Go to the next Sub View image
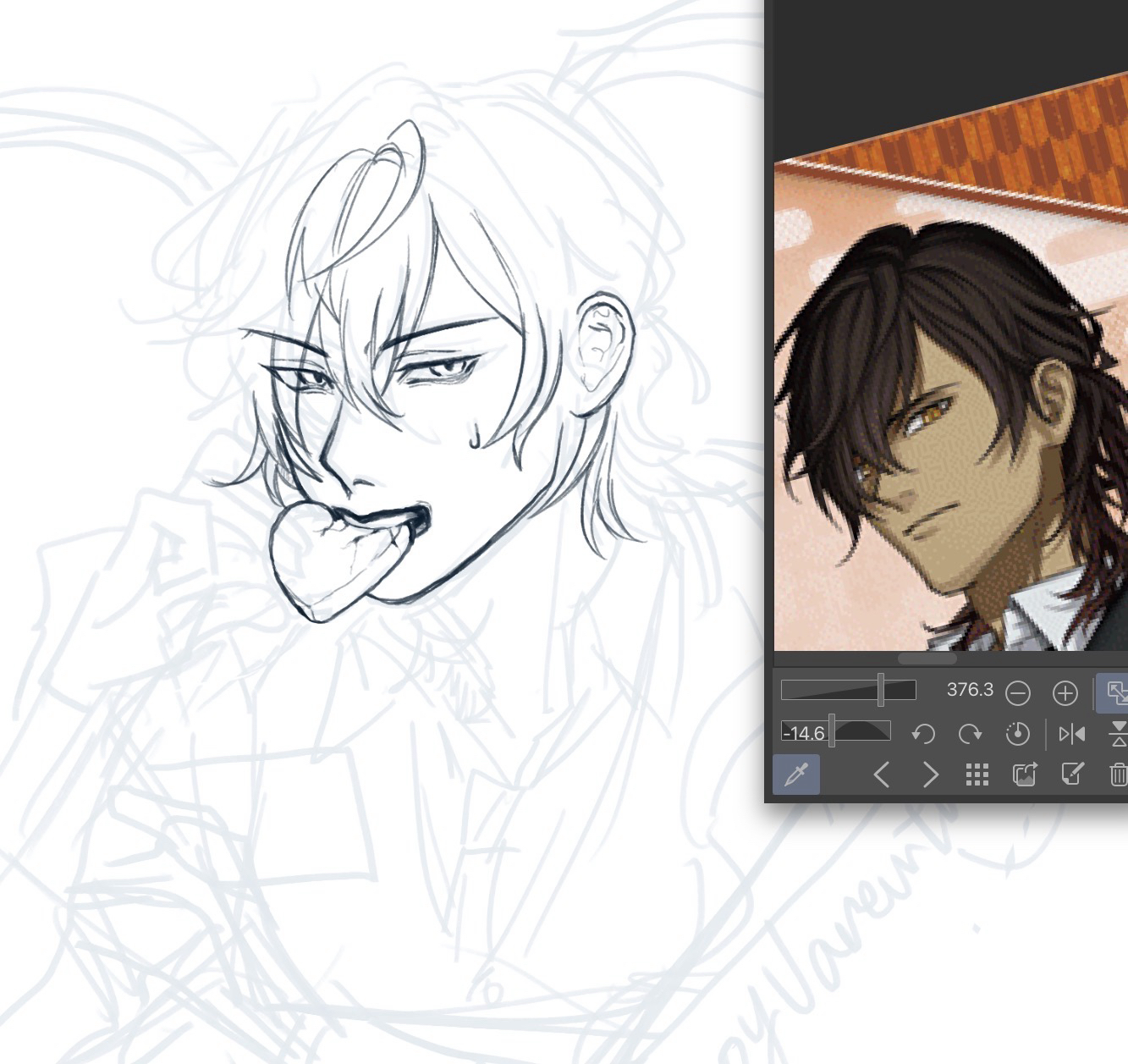Screen dimensions: 1128x1064 pos(930,774)
